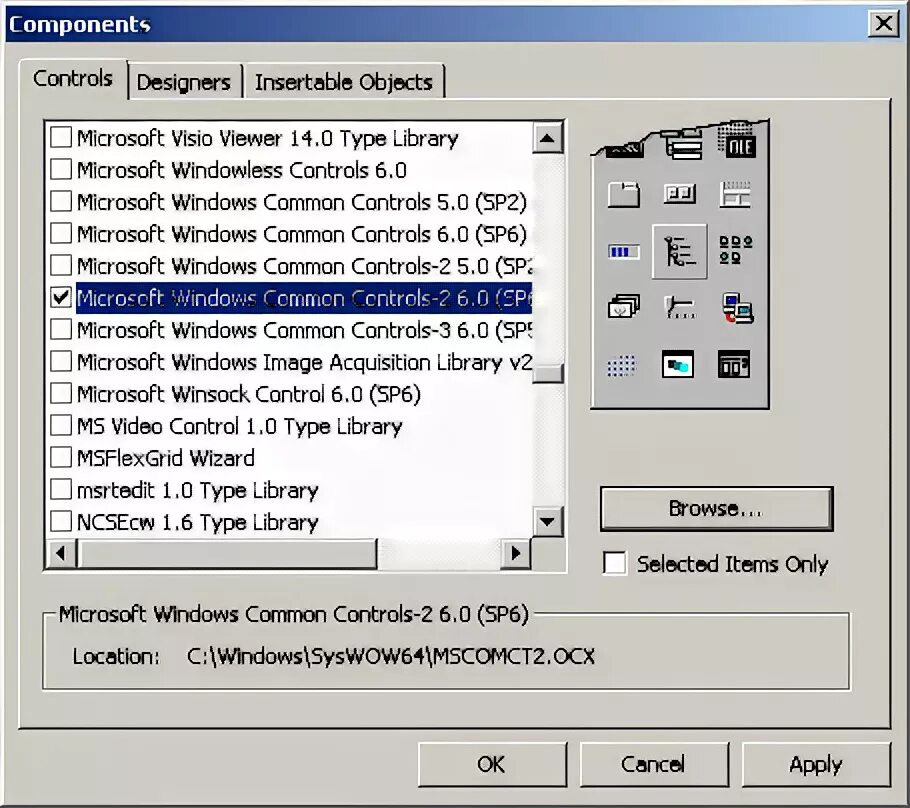Switch to the Controls tab
This screenshot has height=808, width=910.
click(73, 78)
